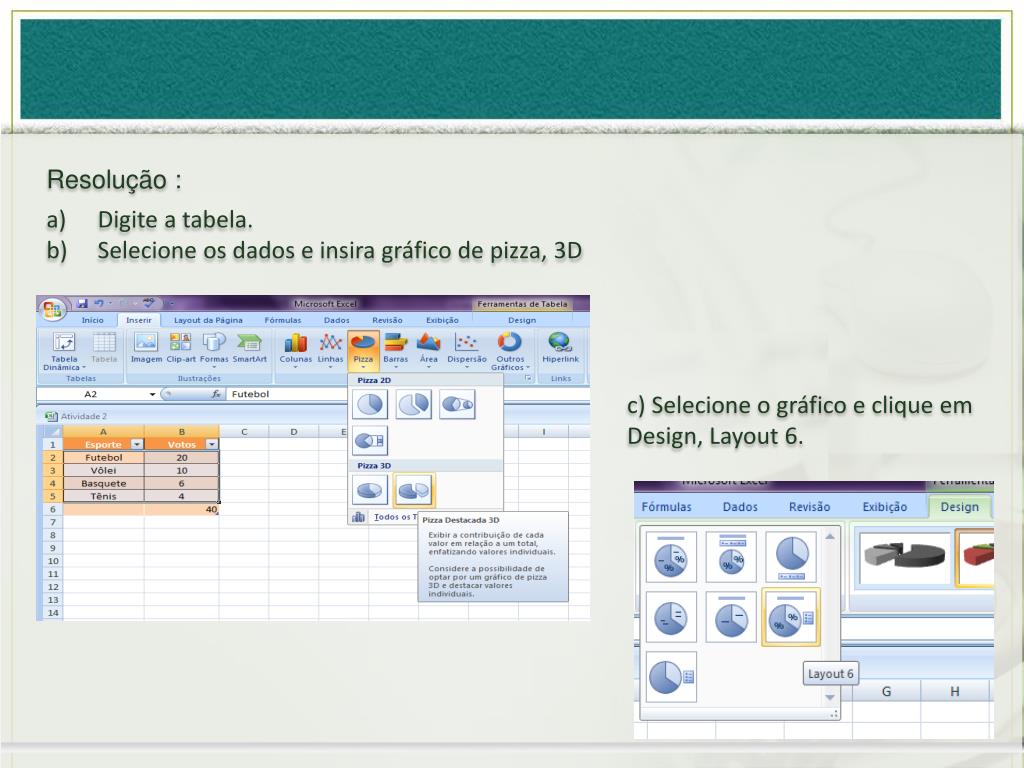Click the Name Box showing A2
This screenshot has height=768, width=1024.
tap(91, 394)
